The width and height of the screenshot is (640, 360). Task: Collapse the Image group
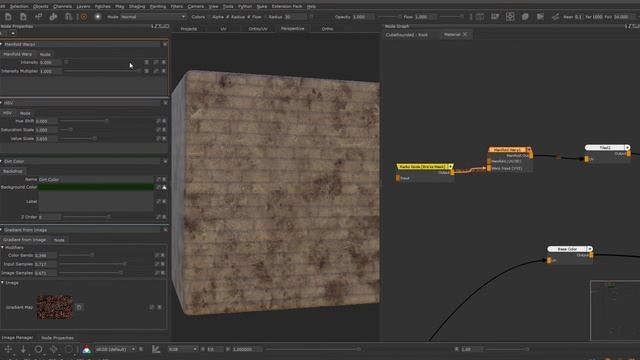(2, 283)
